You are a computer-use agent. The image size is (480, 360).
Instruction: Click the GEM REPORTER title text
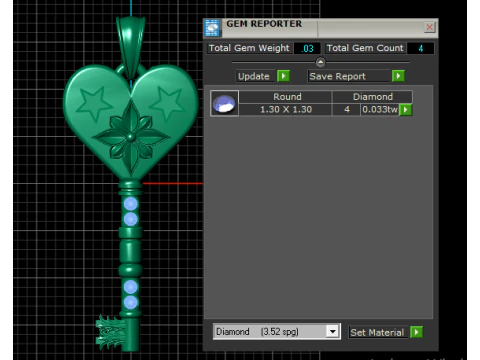pyautogui.click(x=264, y=24)
